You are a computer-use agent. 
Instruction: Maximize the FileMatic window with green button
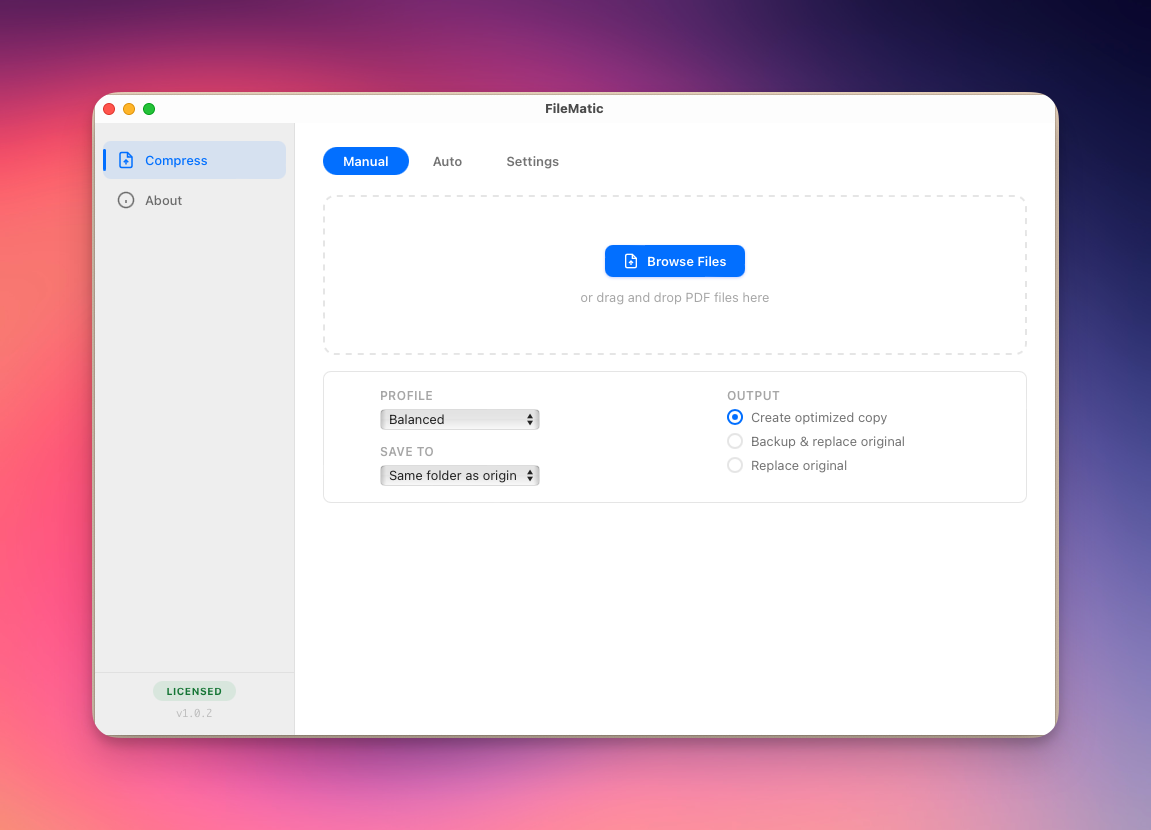pyautogui.click(x=149, y=109)
